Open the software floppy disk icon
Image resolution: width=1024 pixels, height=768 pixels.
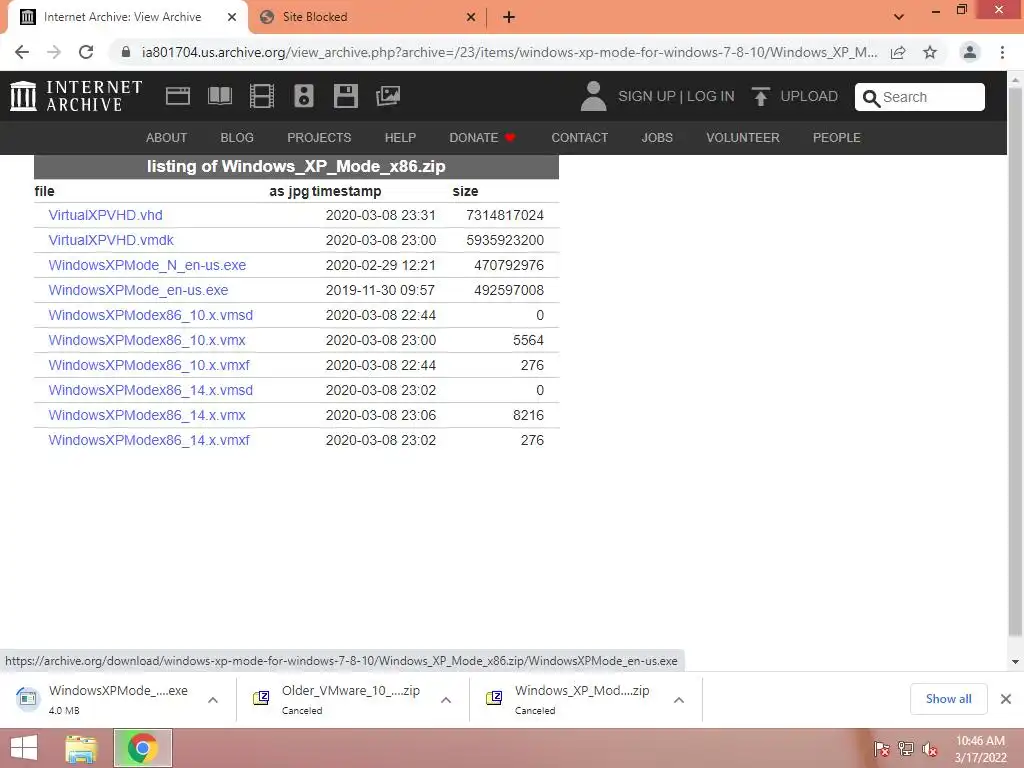[345, 96]
